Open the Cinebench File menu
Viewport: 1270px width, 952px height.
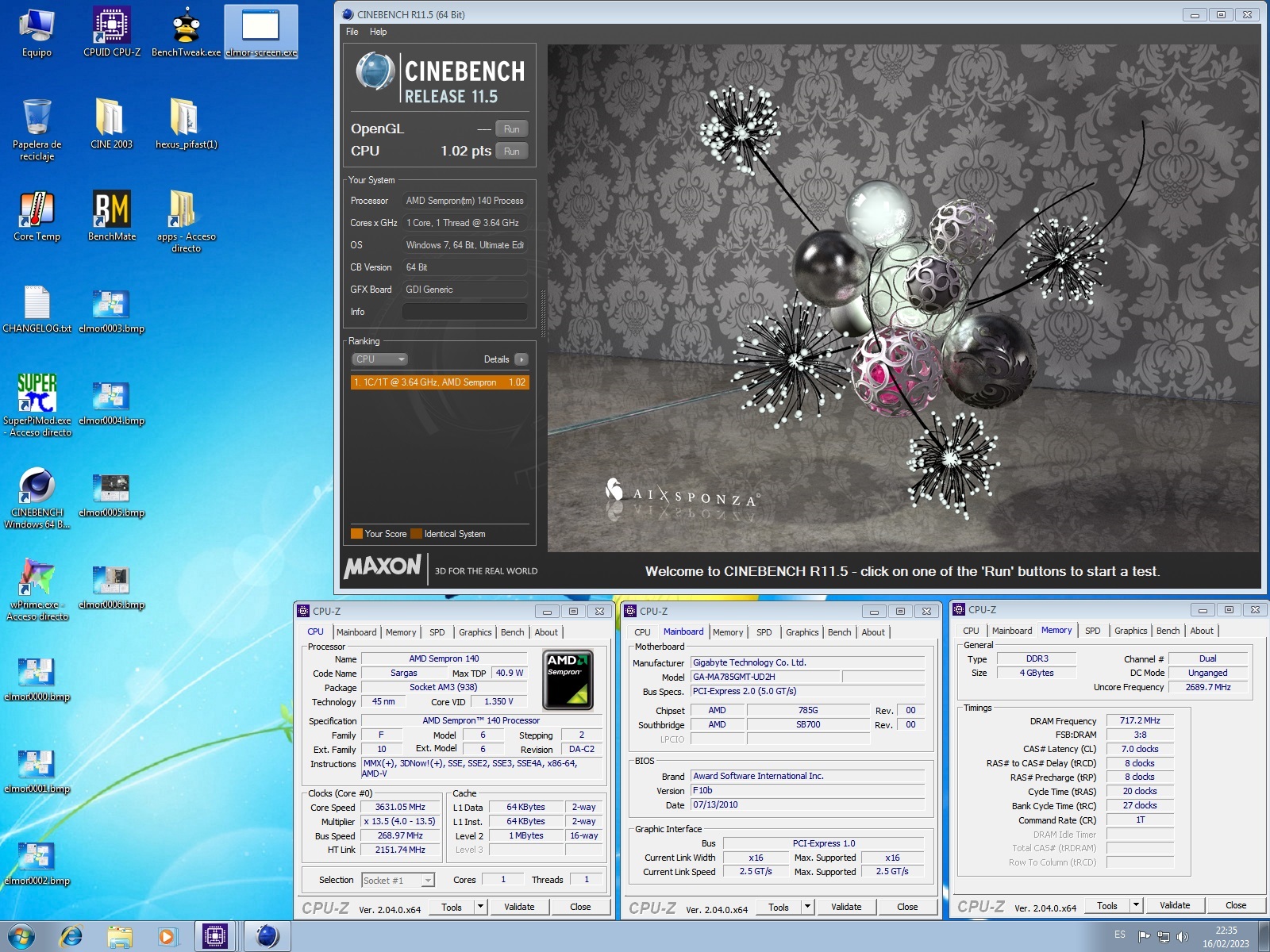tap(352, 32)
